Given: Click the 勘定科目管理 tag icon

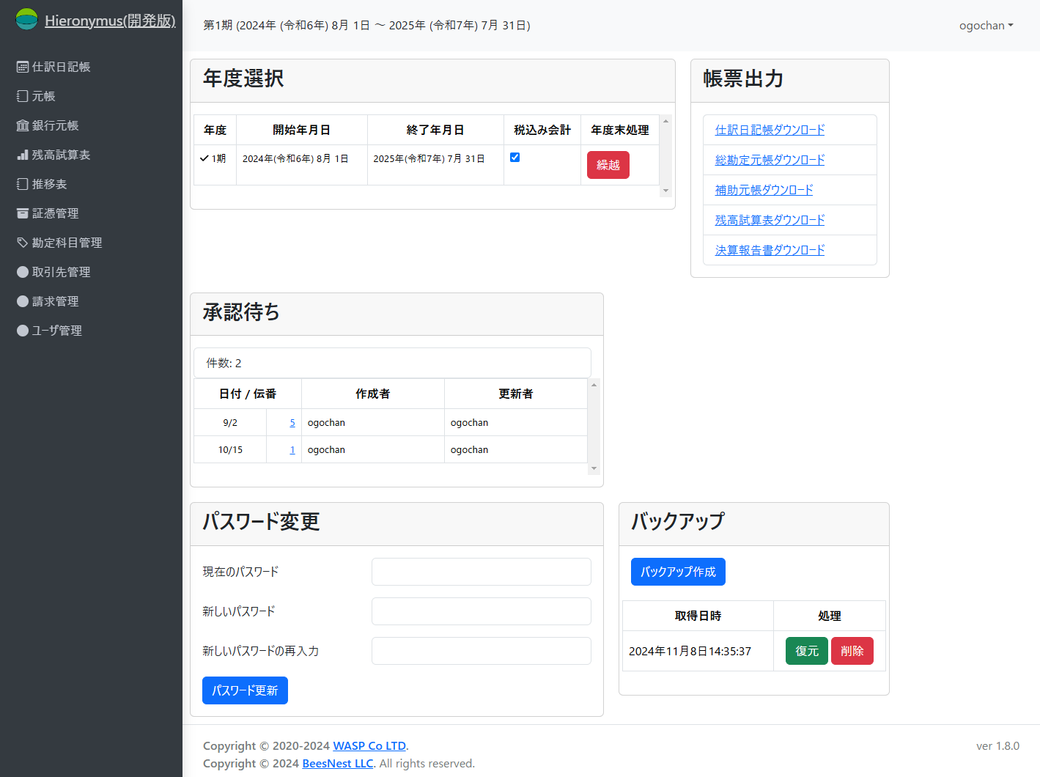Looking at the screenshot, I should (23, 243).
